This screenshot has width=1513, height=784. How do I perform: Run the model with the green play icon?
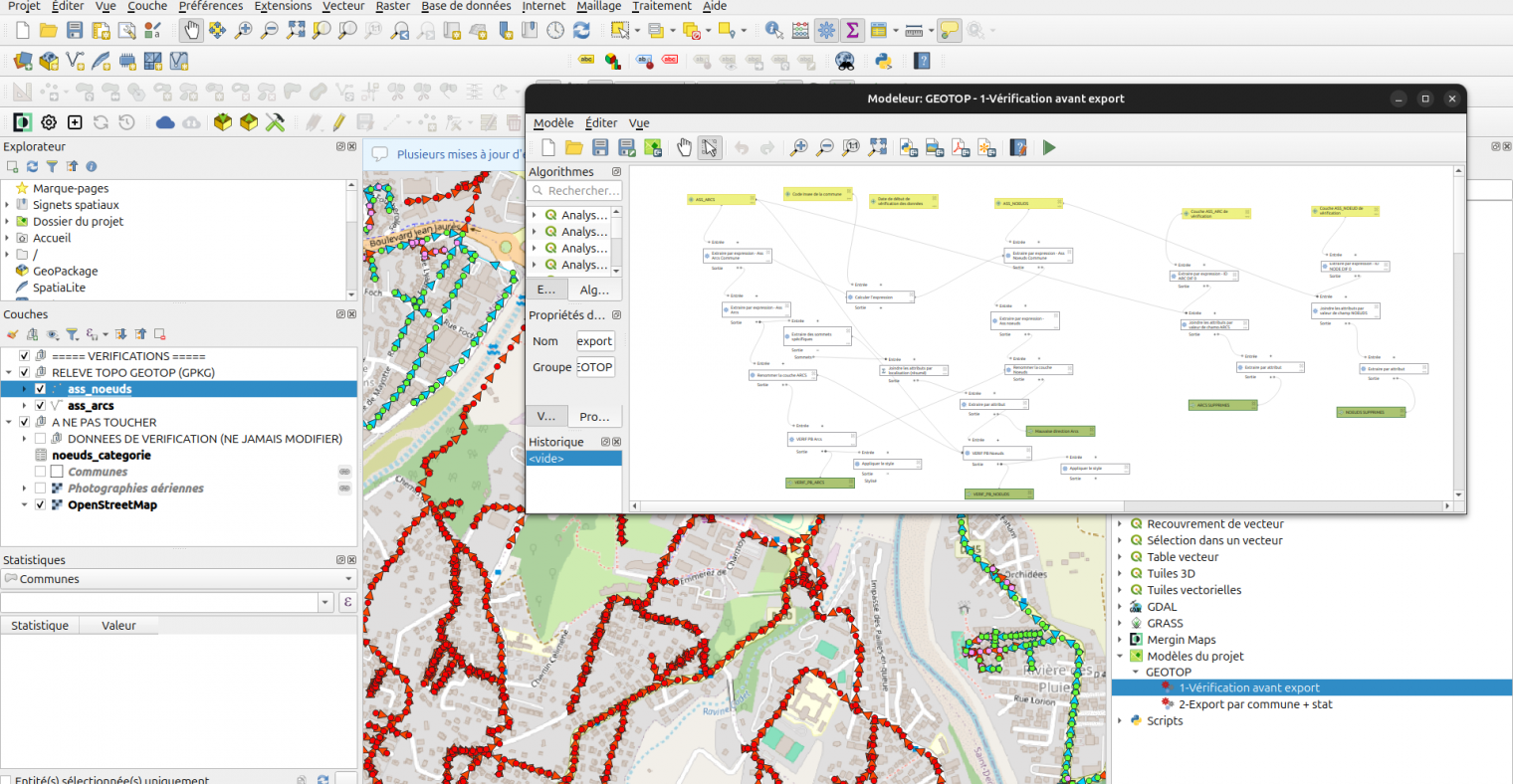1048,148
